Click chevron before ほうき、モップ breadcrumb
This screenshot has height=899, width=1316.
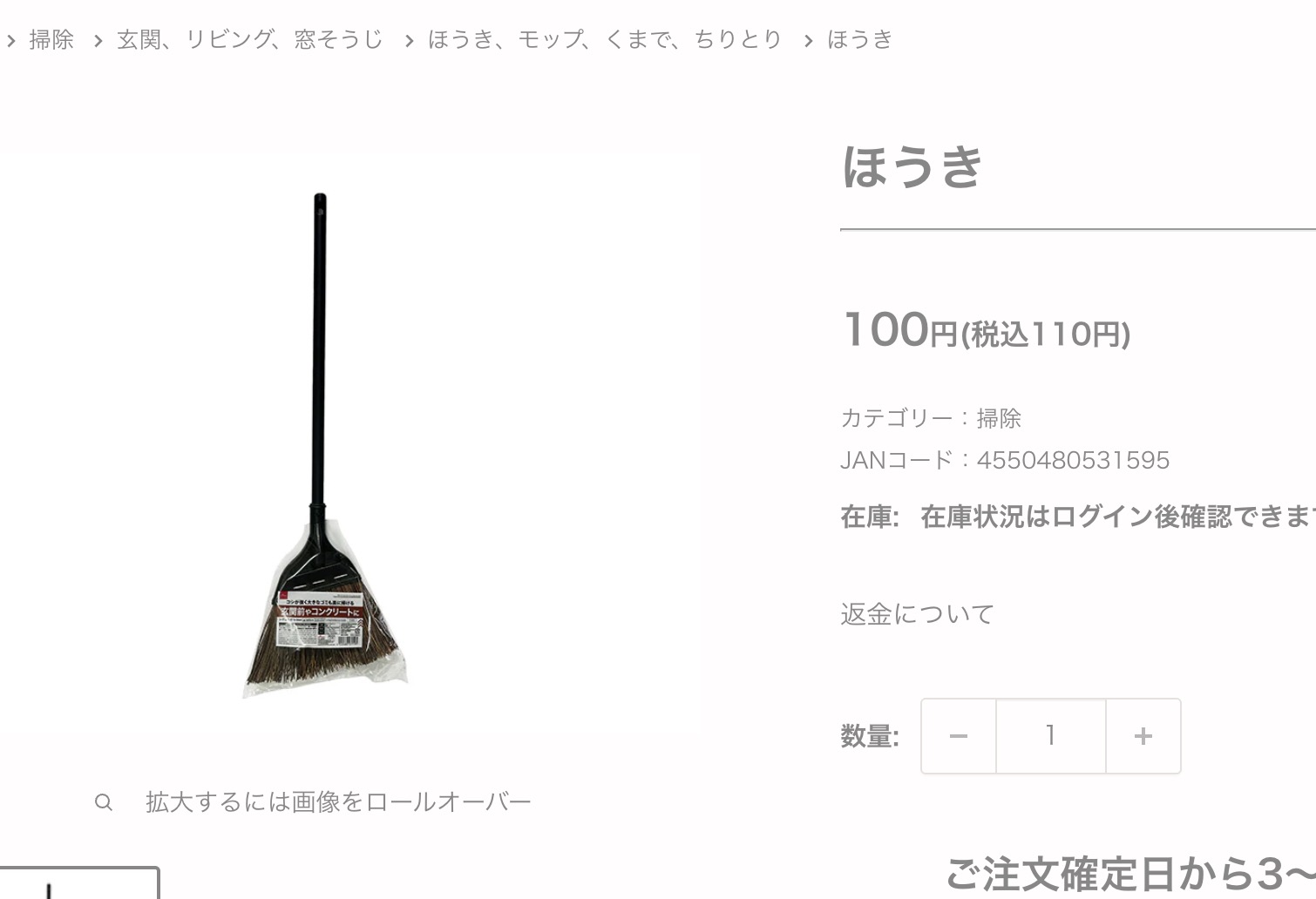409,41
